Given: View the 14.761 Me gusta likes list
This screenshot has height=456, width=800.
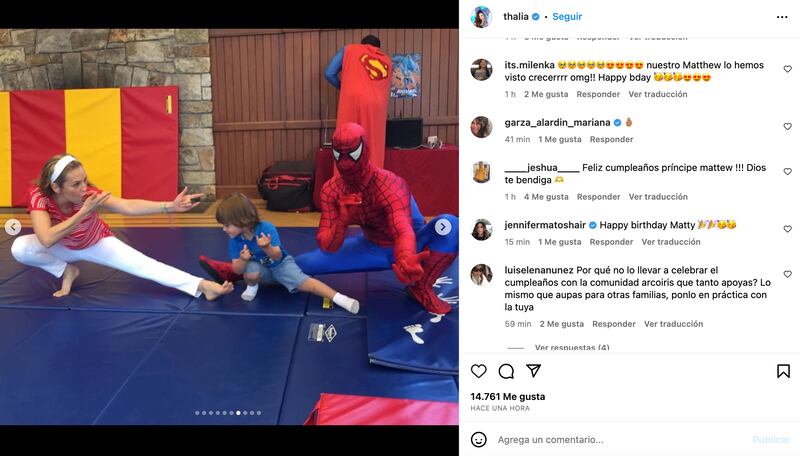Looking at the screenshot, I should (x=508, y=396).
